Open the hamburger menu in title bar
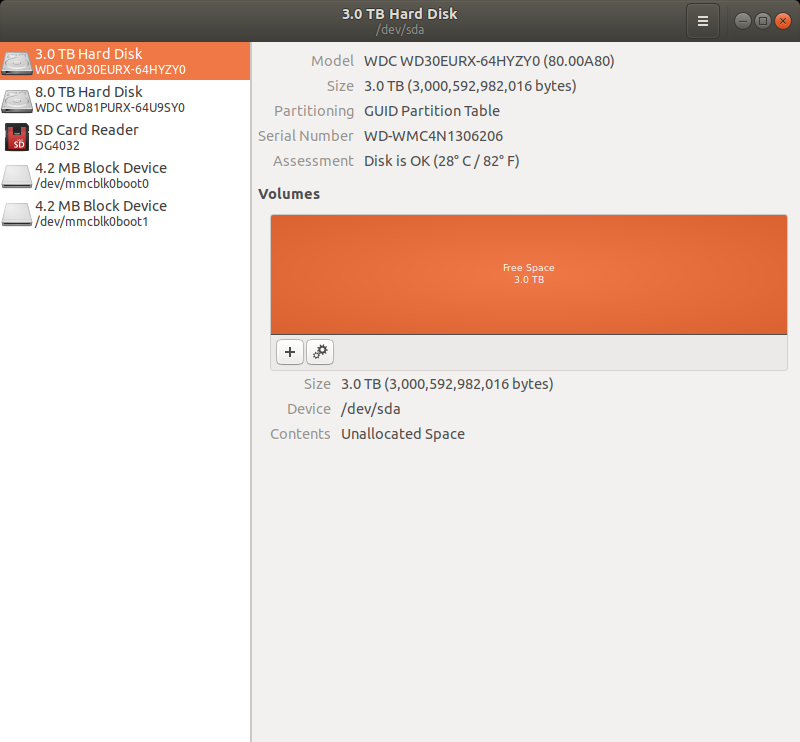800x742 pixels. pos(703,21)
